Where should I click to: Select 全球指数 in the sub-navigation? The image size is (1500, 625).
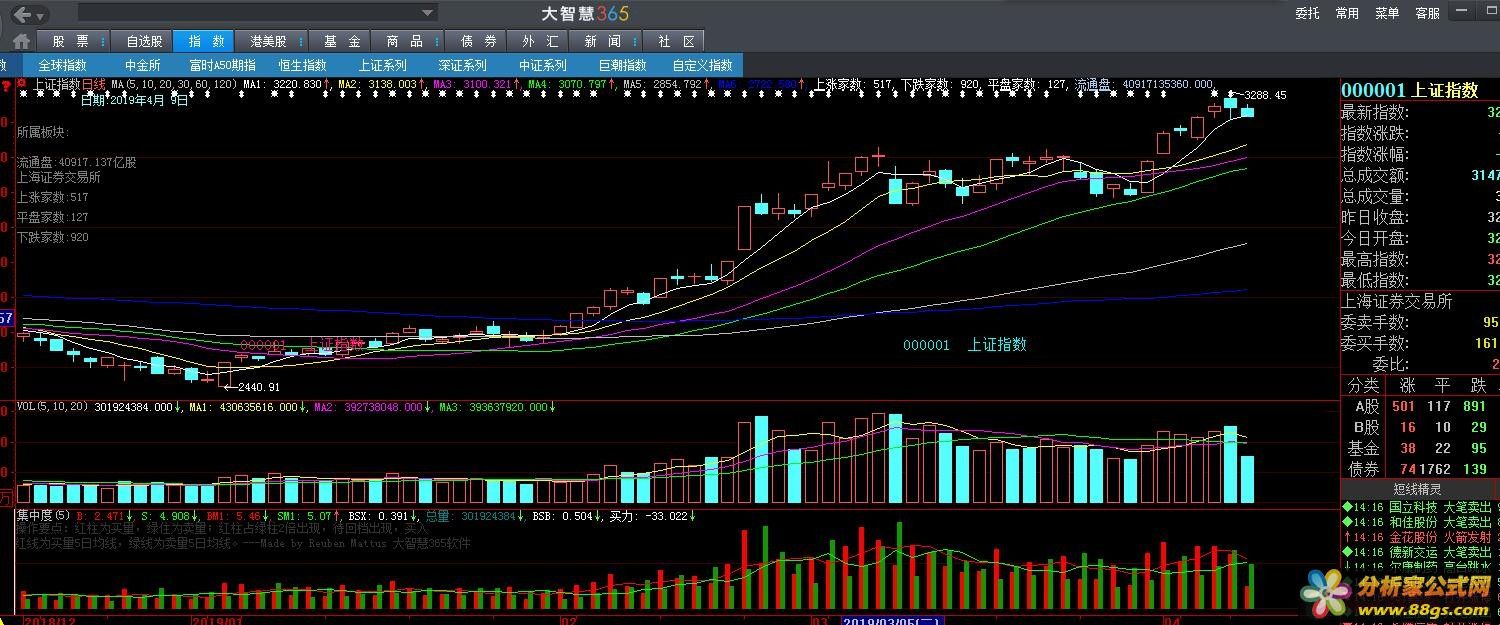(x=62, y=65)
